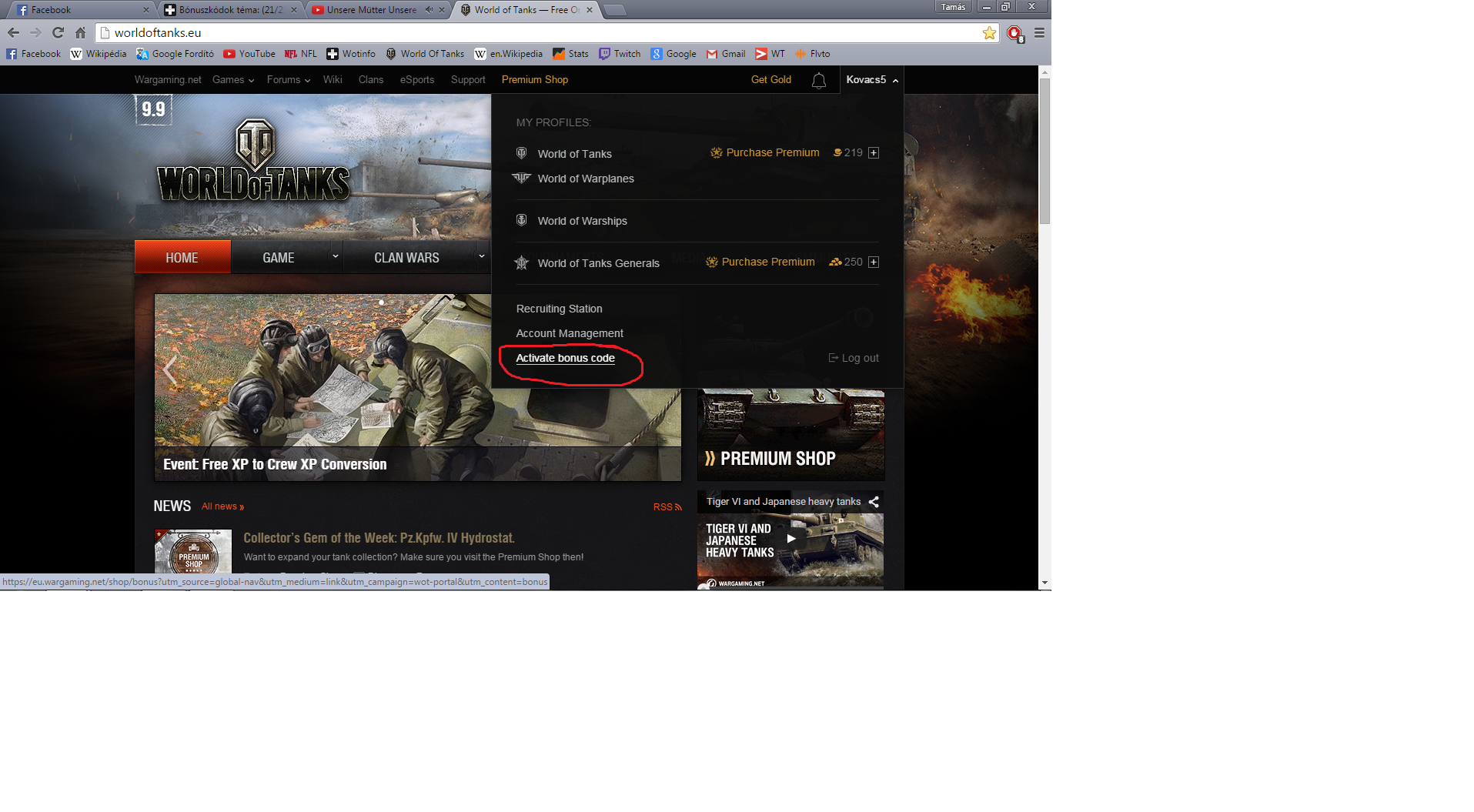
Task: Open Flvto bookmark
Action: click(813, 54)
